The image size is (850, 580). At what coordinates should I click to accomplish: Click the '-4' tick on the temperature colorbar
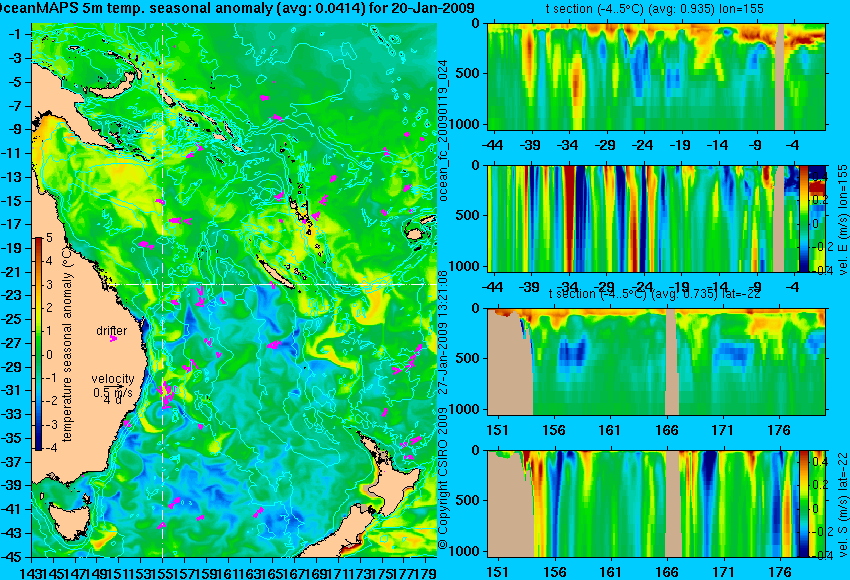click(49, 448)
